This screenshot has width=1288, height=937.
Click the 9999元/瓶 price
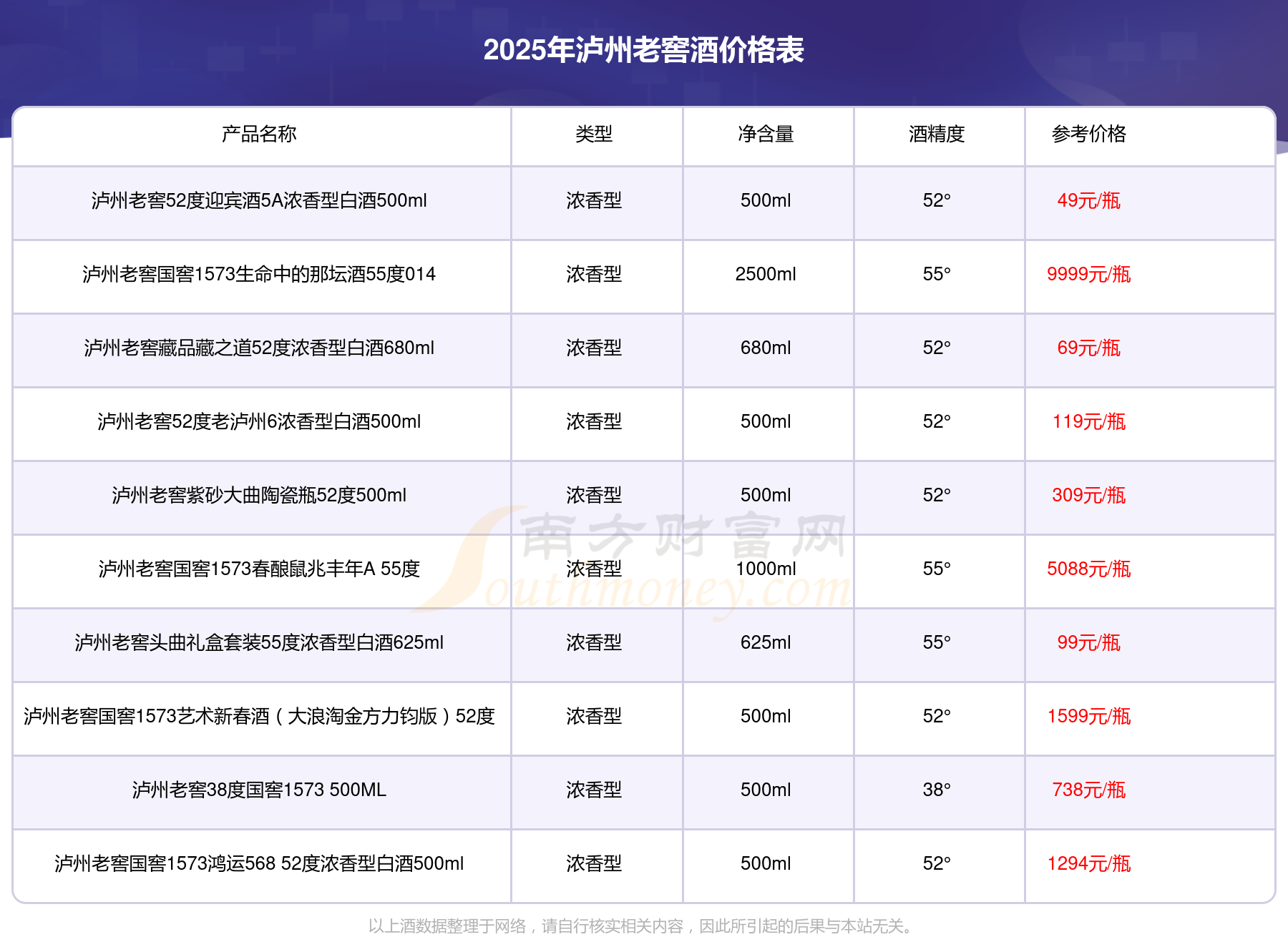1088,275
